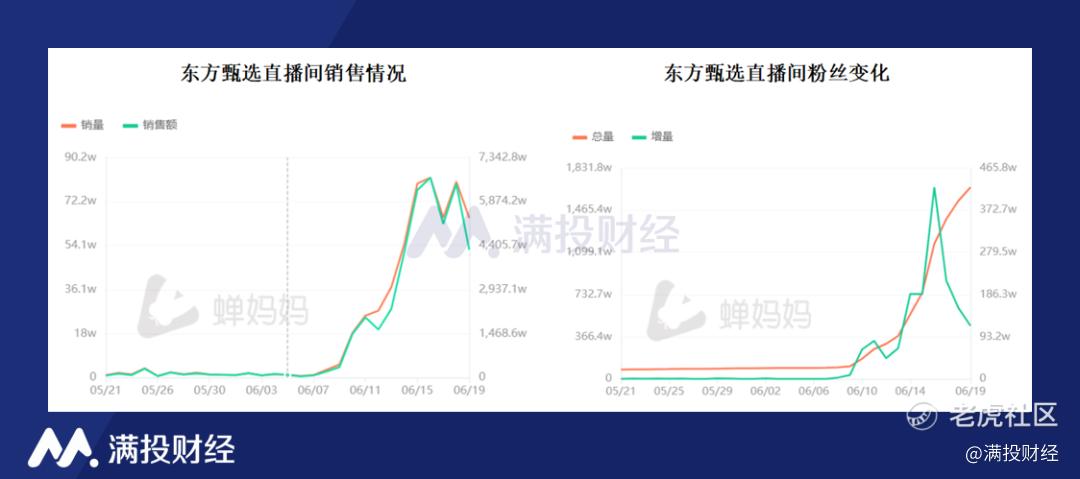The height and width of the screenshot is (479, 1080).
Task: Click the 06/06 date label
Action: 815,391
